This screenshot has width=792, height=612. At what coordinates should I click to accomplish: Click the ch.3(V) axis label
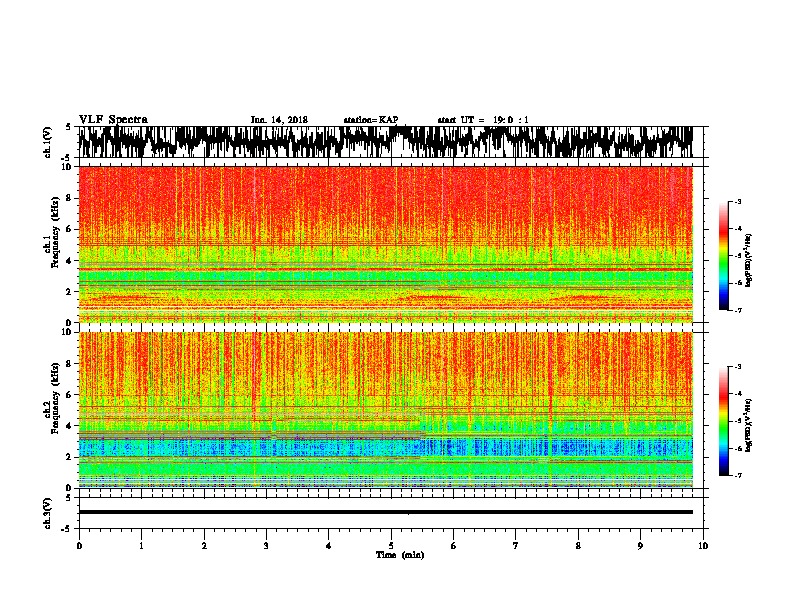[48, 513]
